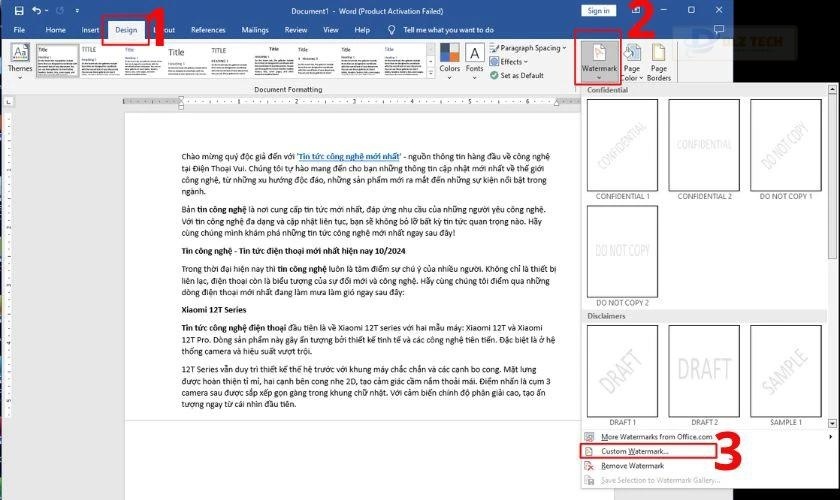
Task: Select Remove Watermark menu entry
Action: pos(632,466)
